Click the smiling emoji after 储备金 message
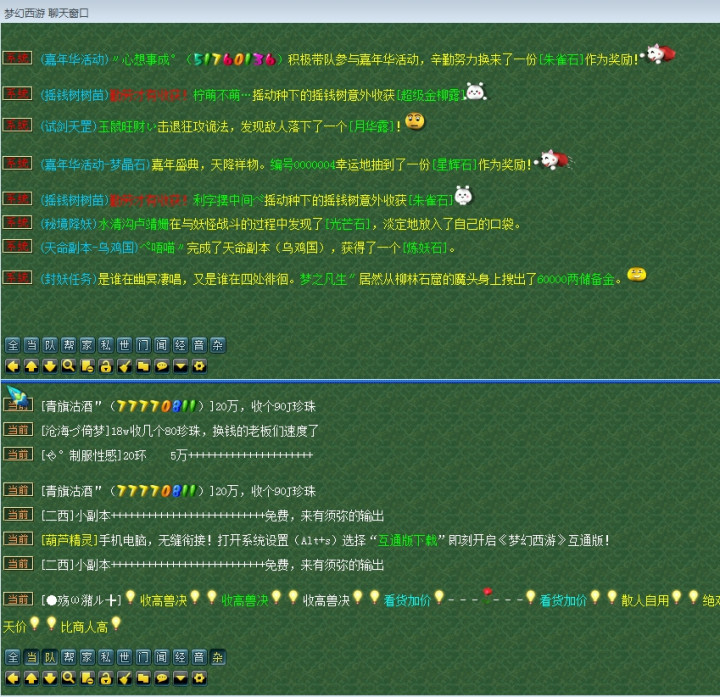This screenshot has width=720, height=697. (636, 274)
